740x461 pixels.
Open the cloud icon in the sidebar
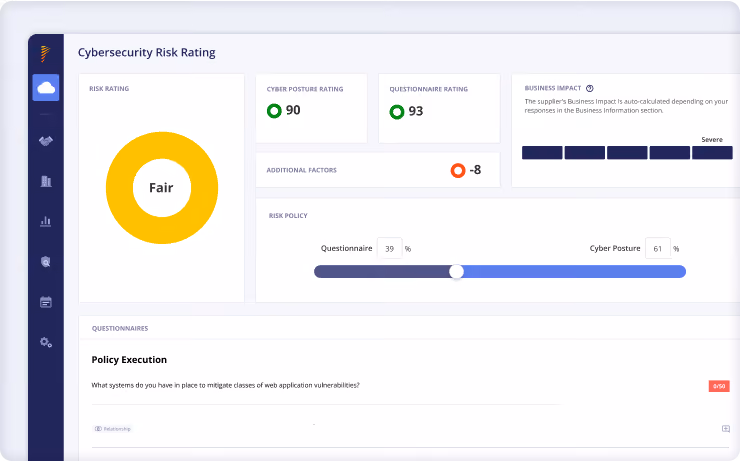(46, 87)
